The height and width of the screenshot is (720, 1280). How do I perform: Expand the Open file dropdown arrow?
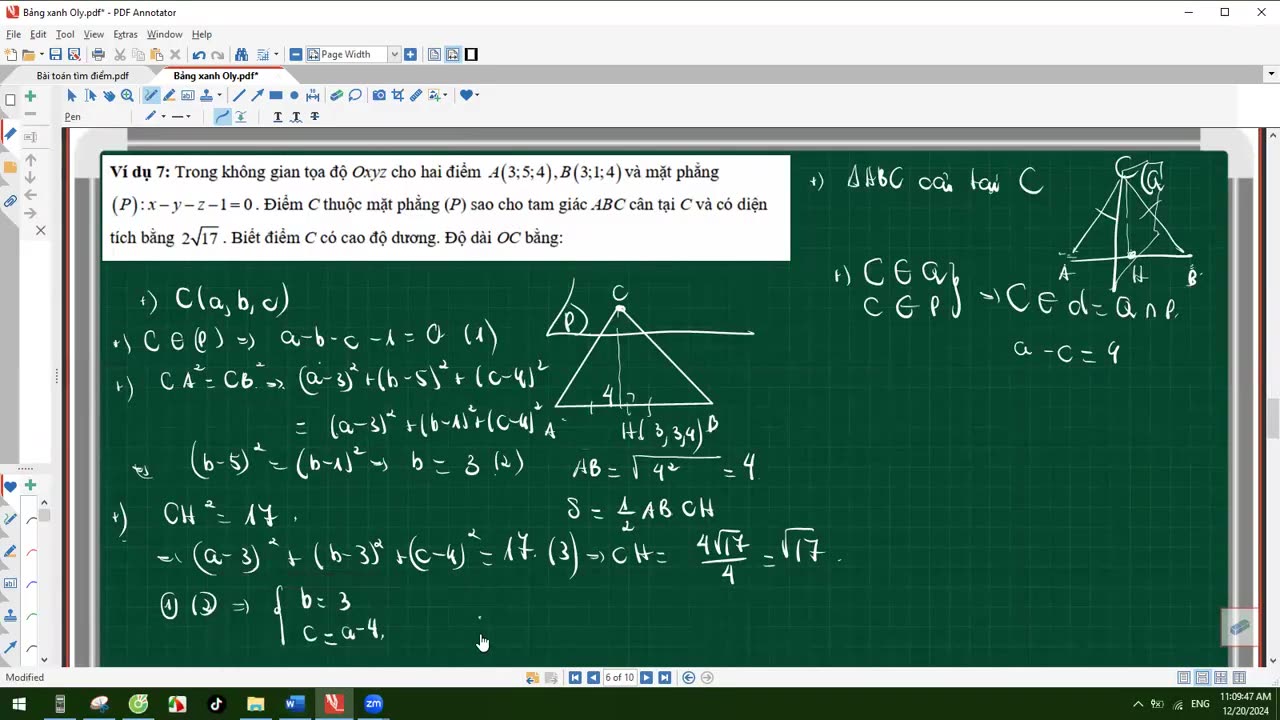point(41,54)
